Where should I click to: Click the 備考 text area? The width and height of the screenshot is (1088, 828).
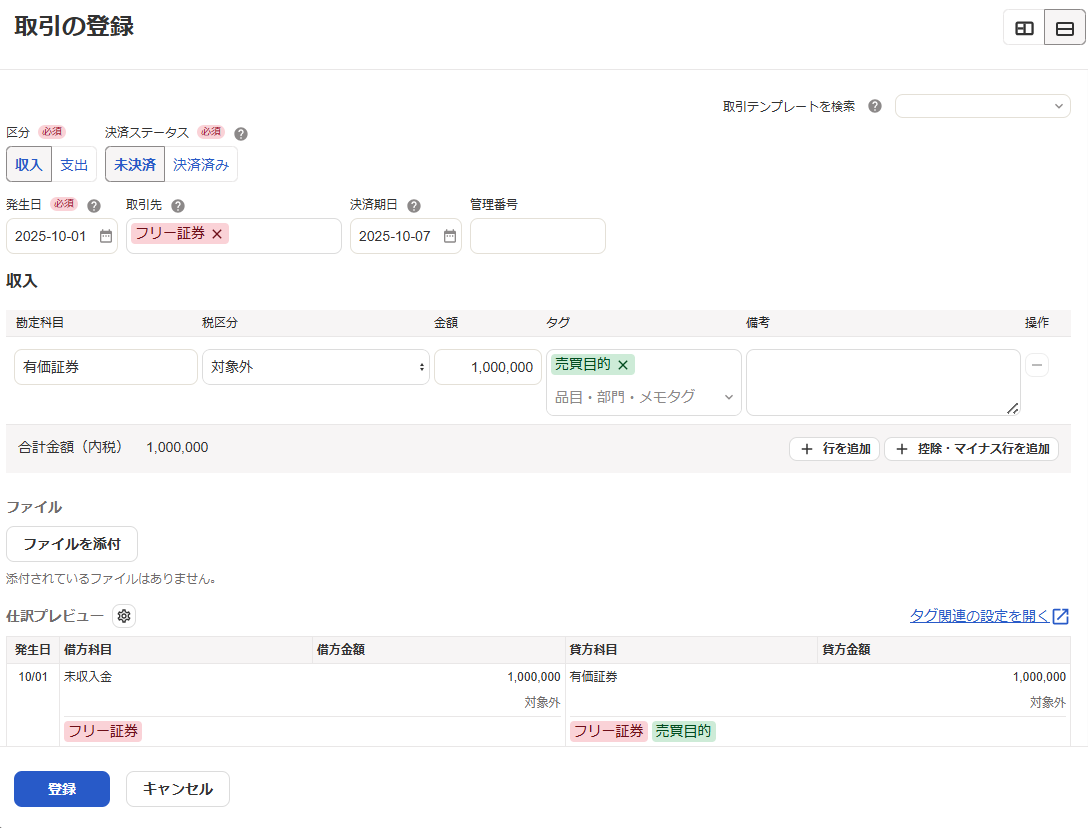pyautogui.click(x=883, y=382)
